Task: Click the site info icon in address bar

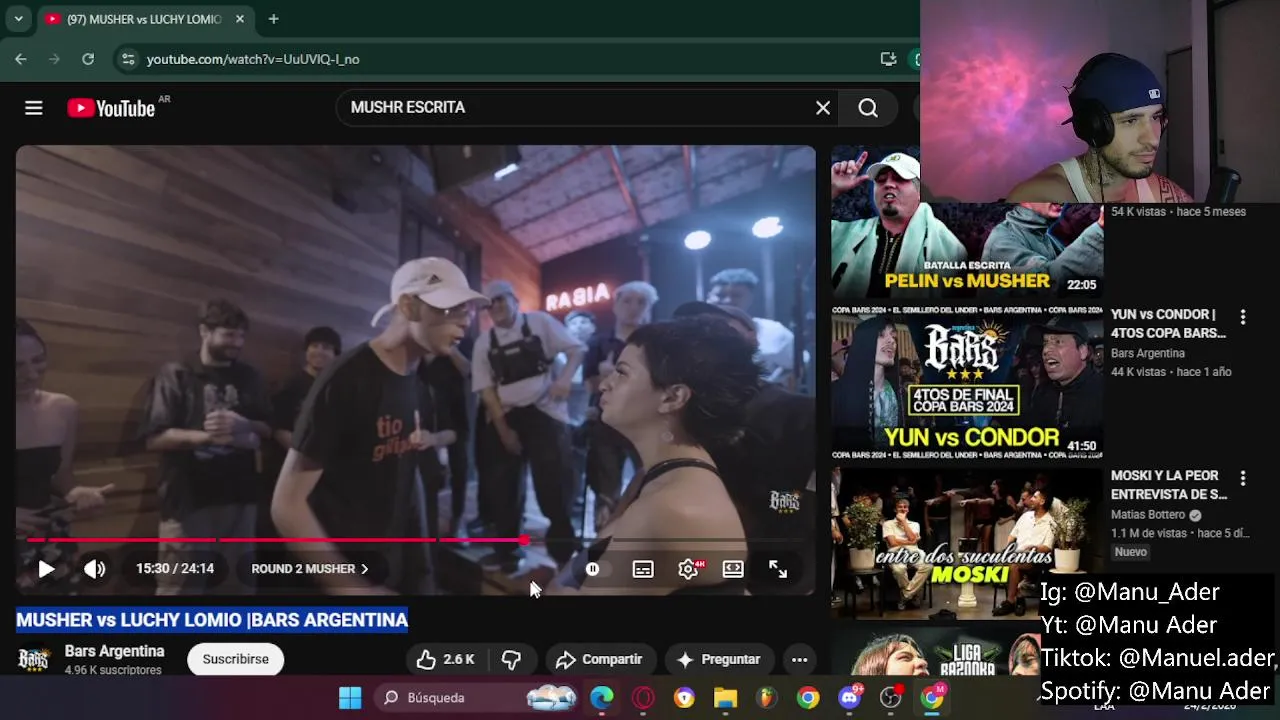Action: 128,59
